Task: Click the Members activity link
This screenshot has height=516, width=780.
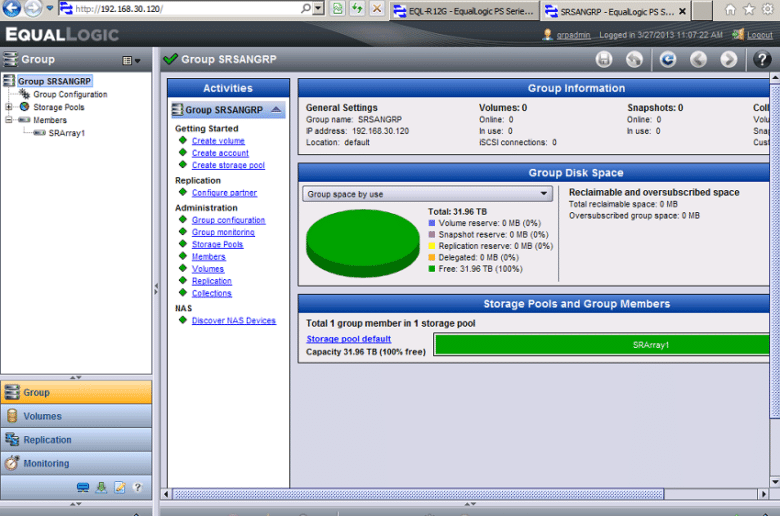Action: click(209, 256)
